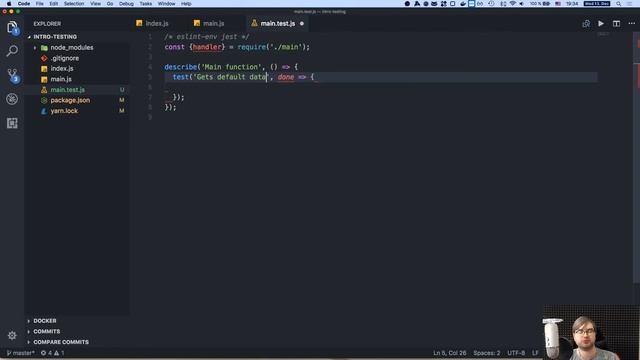Open the Manage gear settings menu
Viewport: 640px width, 360px height.
(x=12, y=336)
